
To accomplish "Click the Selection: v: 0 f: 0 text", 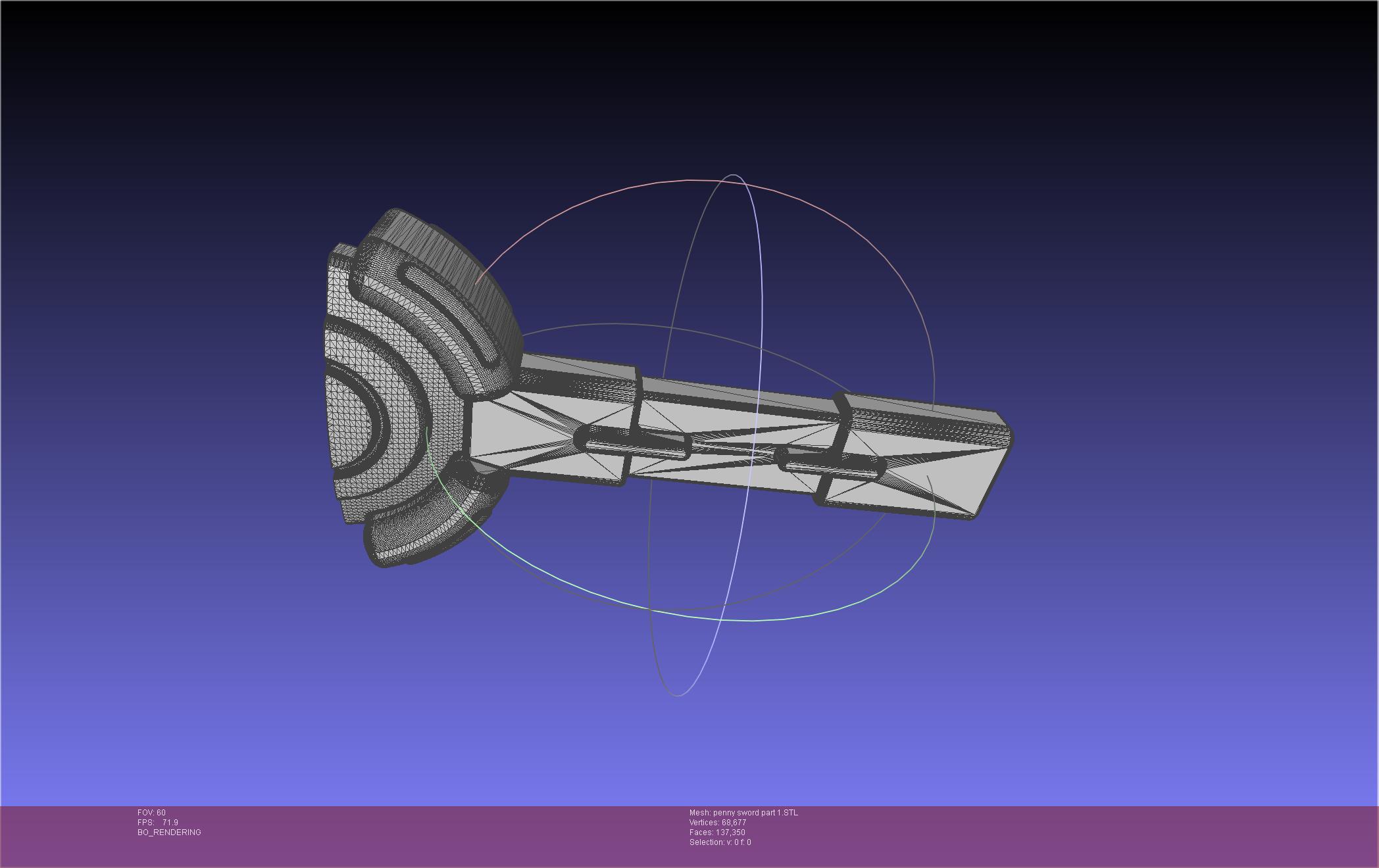I will coord(720,842).
